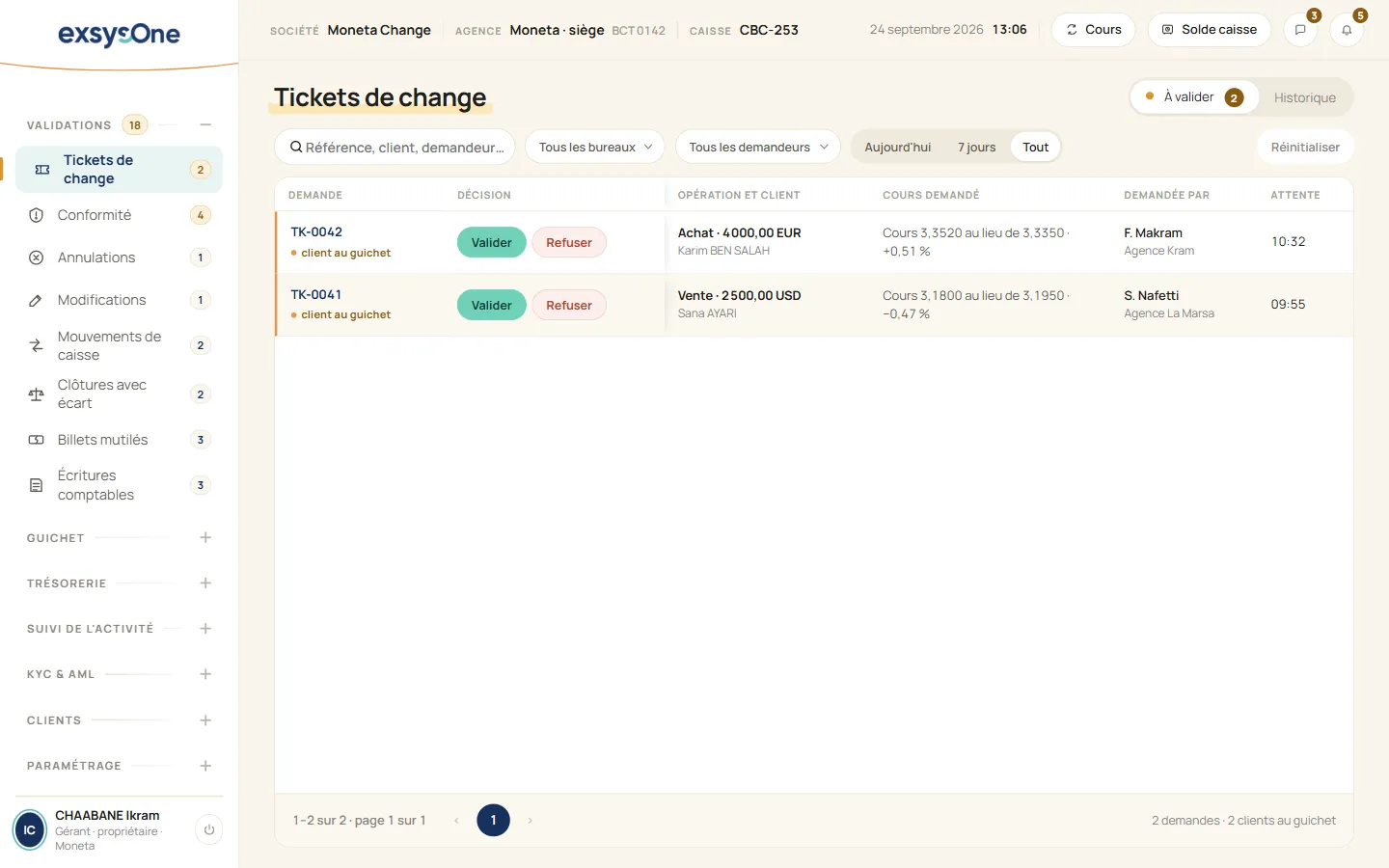Open the Tous les bureaux dropdown
This screenshot has width=1389, height=868.
(x=595, y=147)
